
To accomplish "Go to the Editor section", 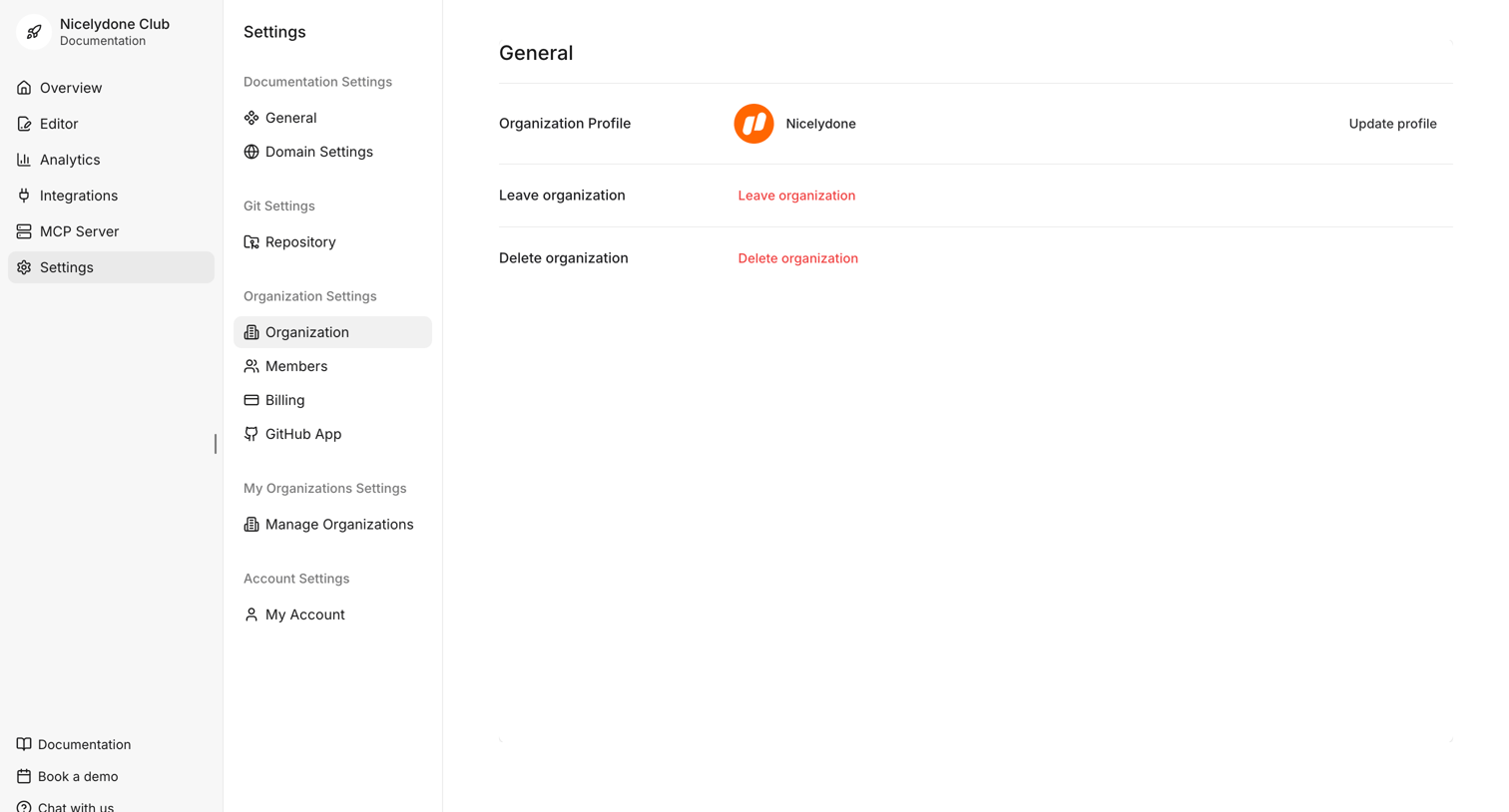I will pos(111,124).
